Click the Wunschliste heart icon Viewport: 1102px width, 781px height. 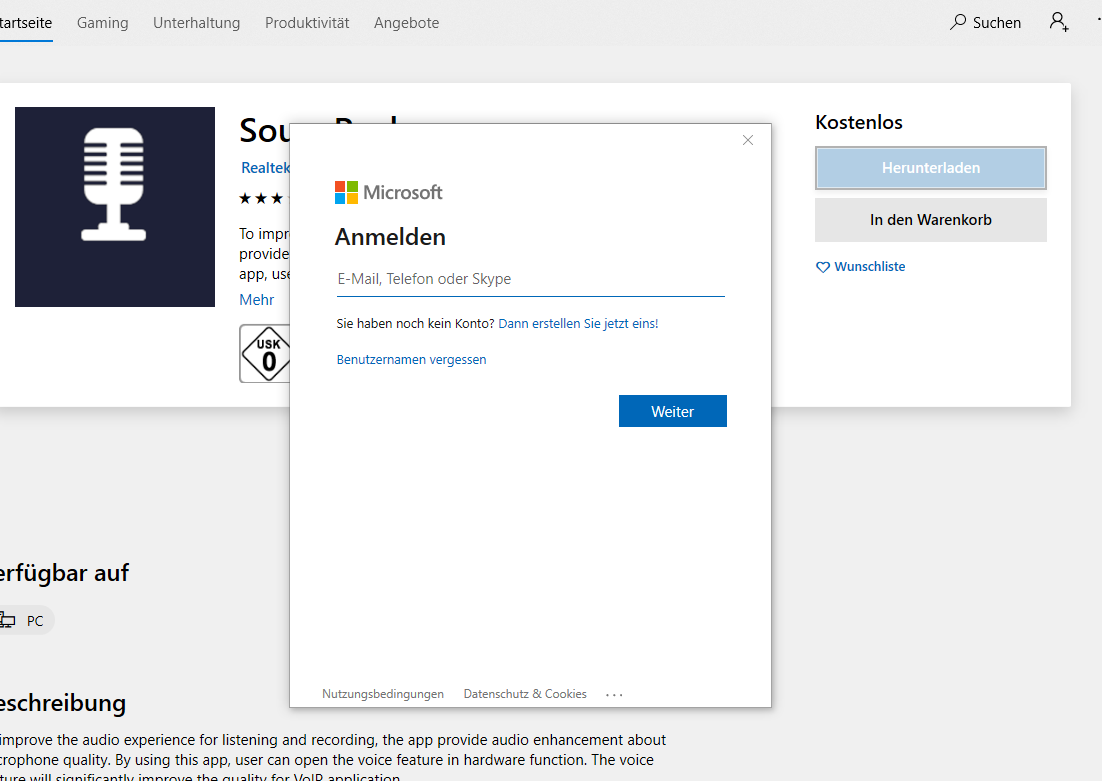[823, 267]
